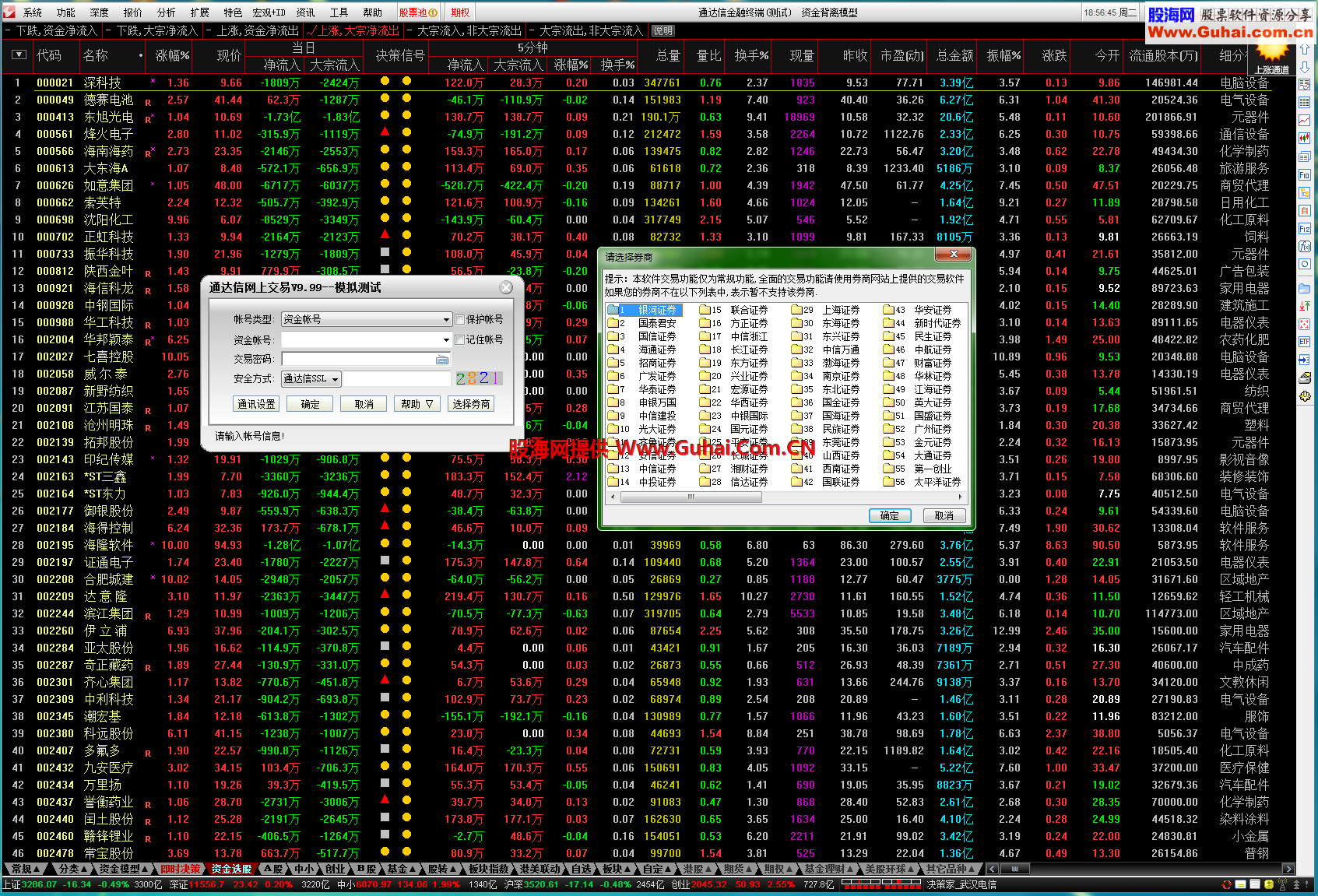This screenshot has height=896, width=1318.
Task: Open the candlestick K-line chart icon
Action: click(1305, 139)
